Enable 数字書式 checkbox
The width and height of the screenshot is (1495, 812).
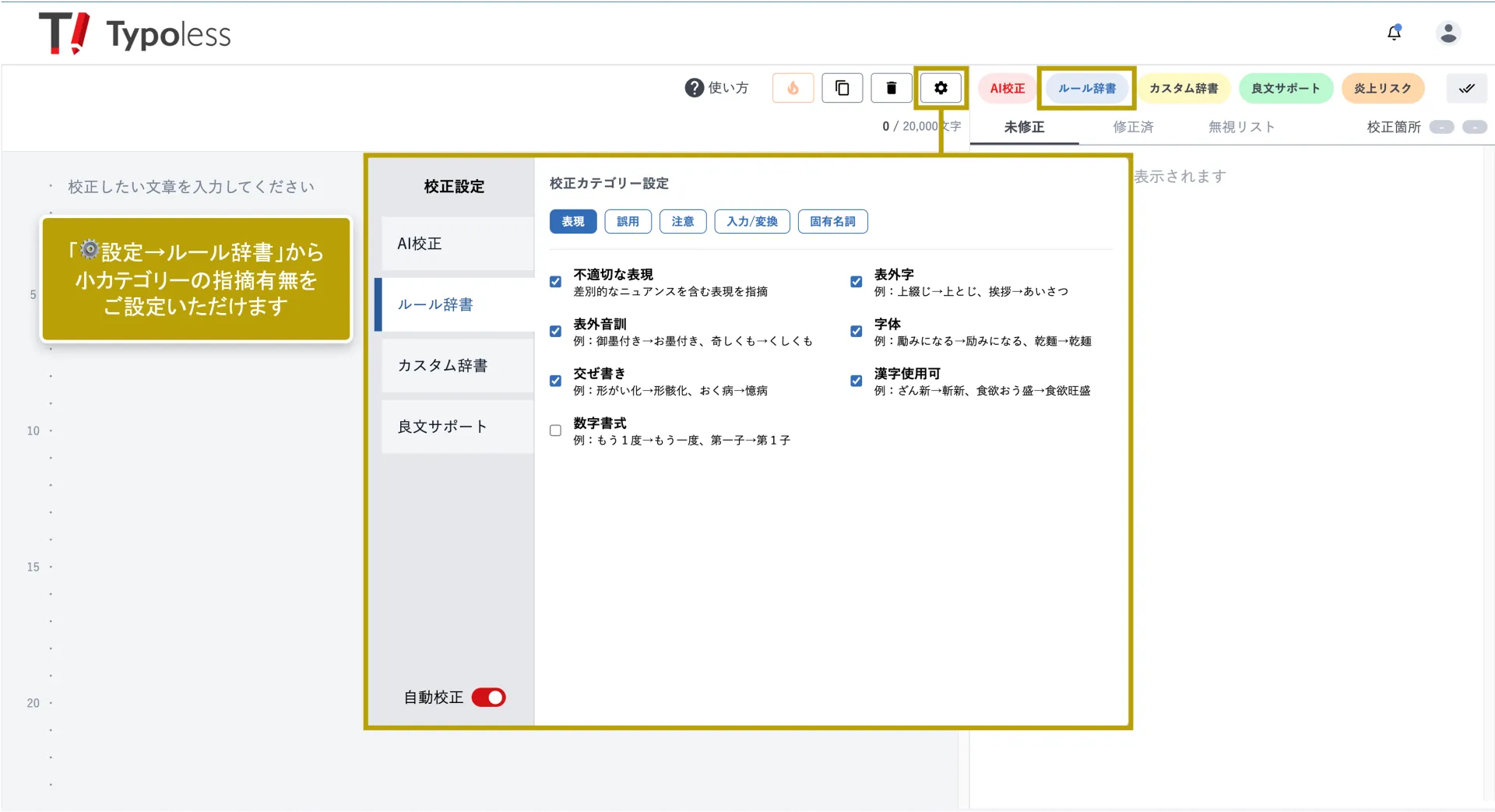[x=555, y=431]
